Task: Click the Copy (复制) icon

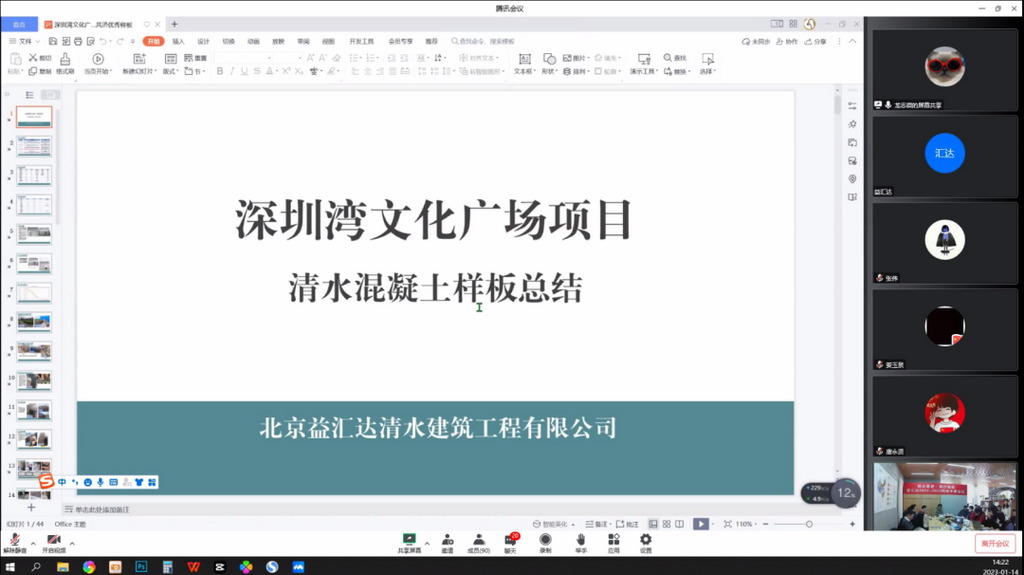Action: pyautogui.click(x=33, y=71)
